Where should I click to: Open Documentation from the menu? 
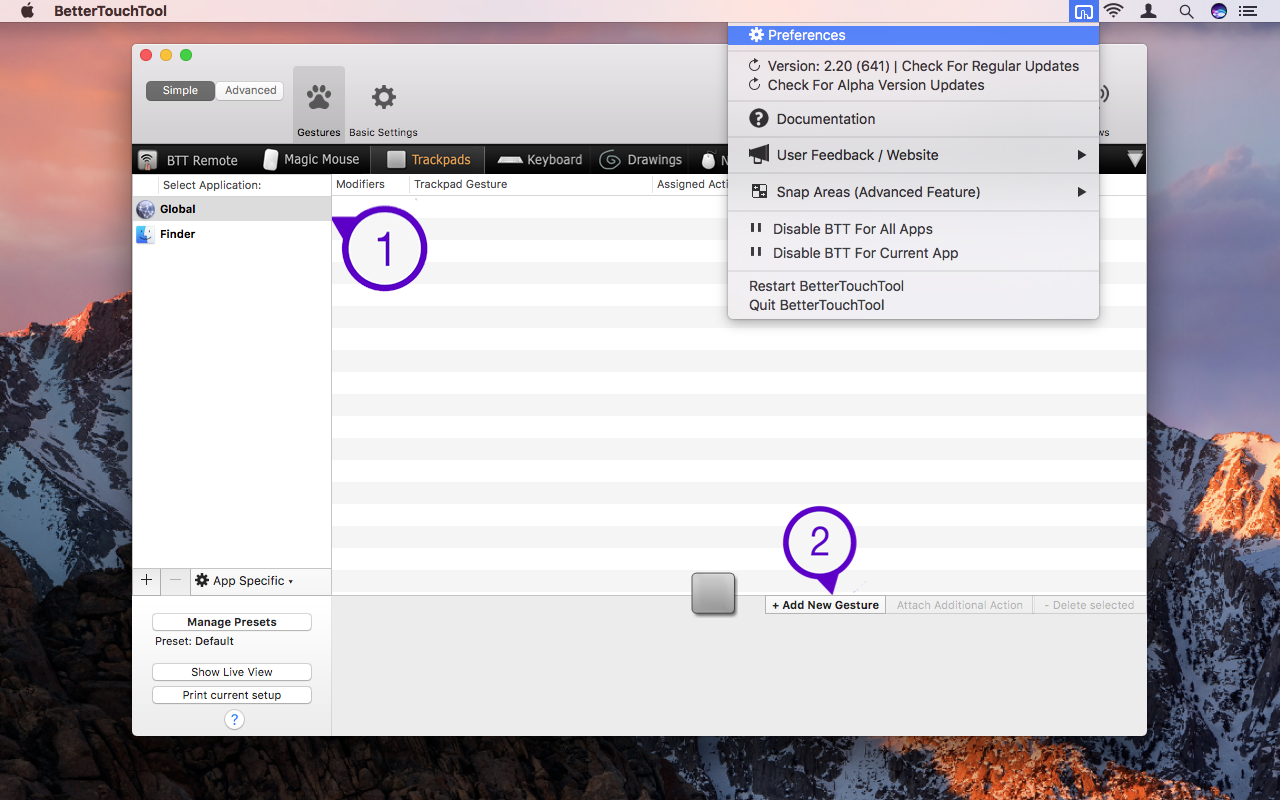tap(914, 119)
